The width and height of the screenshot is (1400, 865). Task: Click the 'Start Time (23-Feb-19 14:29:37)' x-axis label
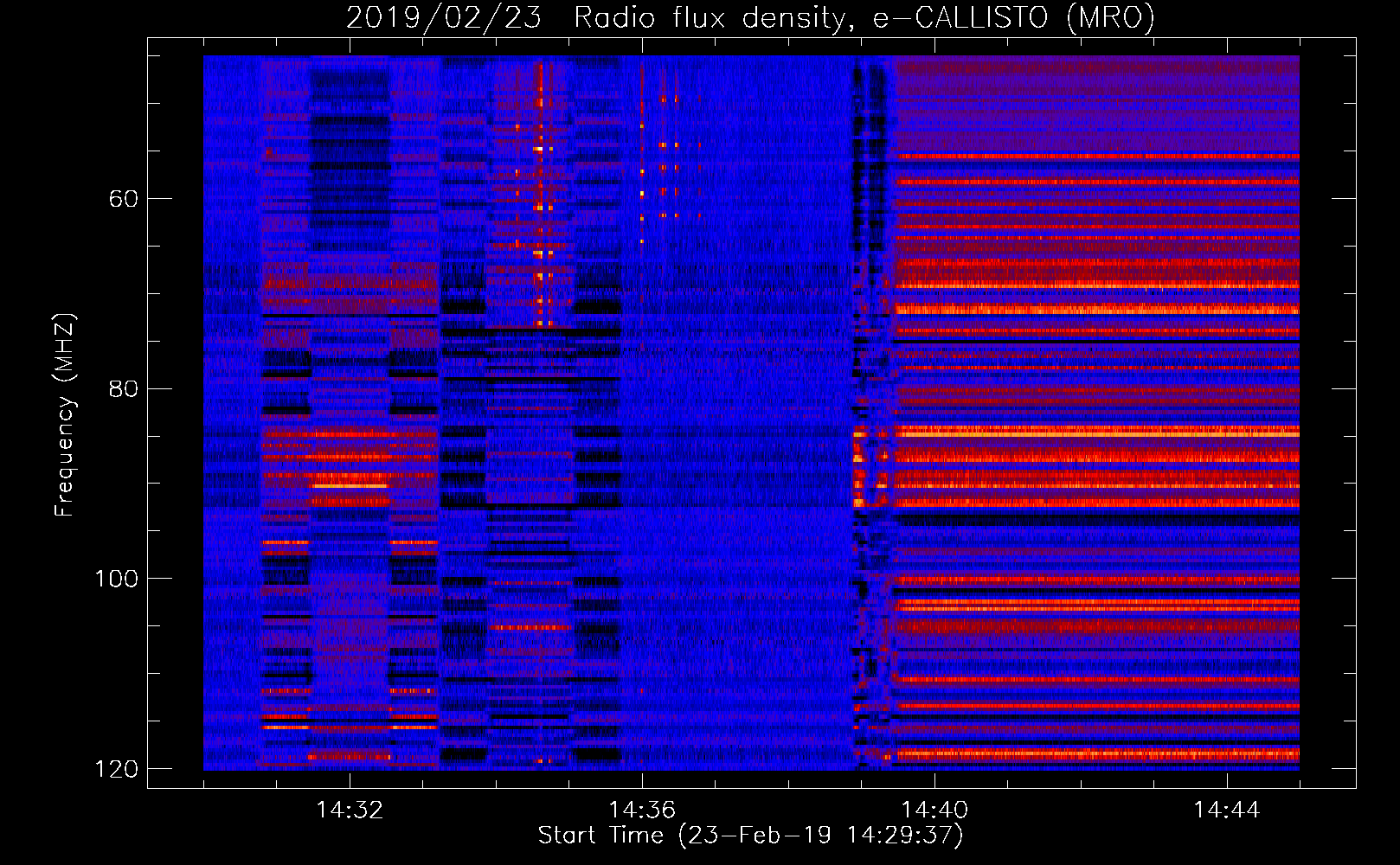point(750,836)
